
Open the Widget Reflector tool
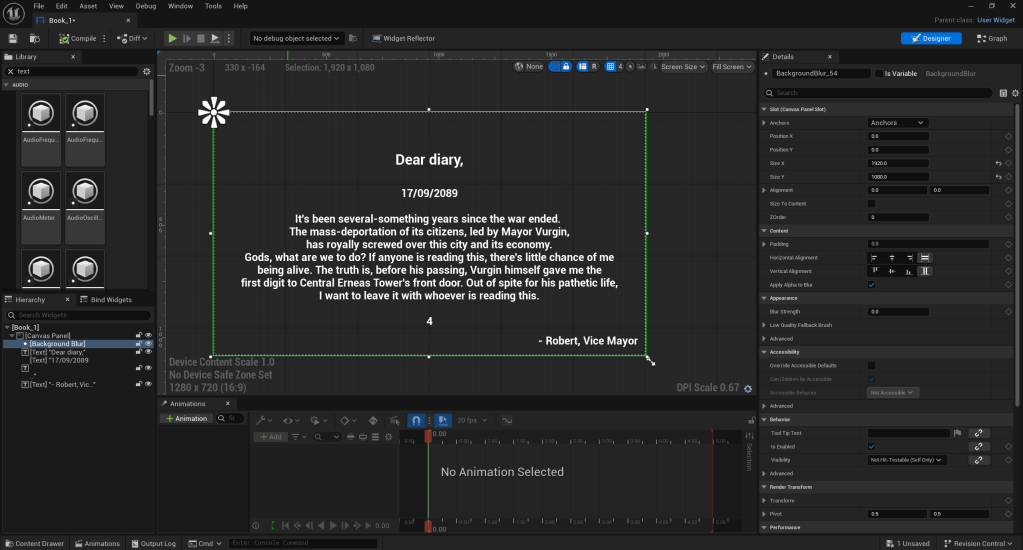tap(403, 38)
